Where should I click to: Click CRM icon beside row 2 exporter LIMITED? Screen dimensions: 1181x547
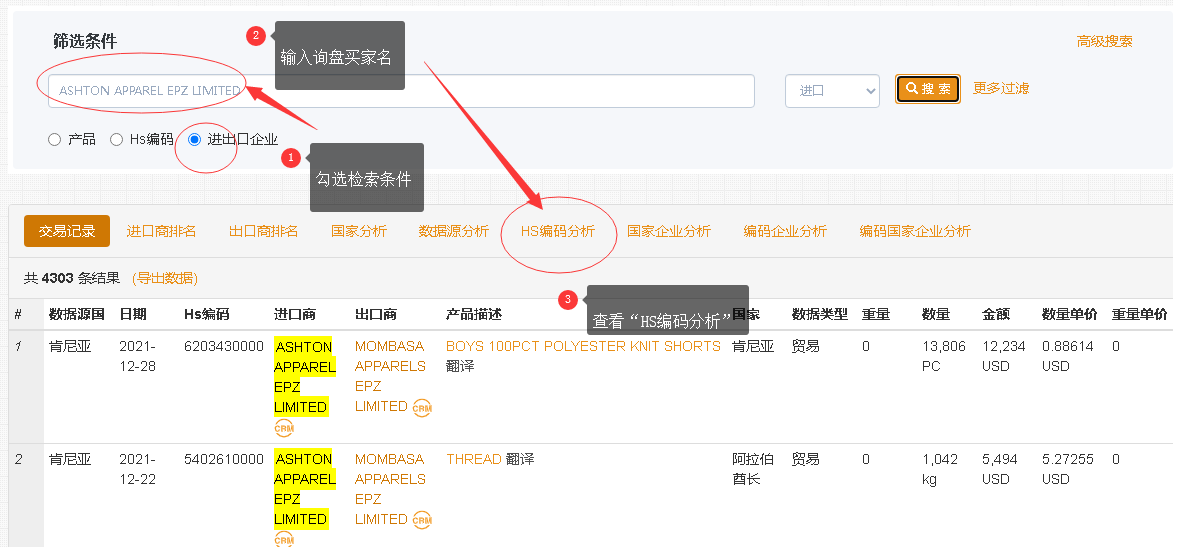422,520
